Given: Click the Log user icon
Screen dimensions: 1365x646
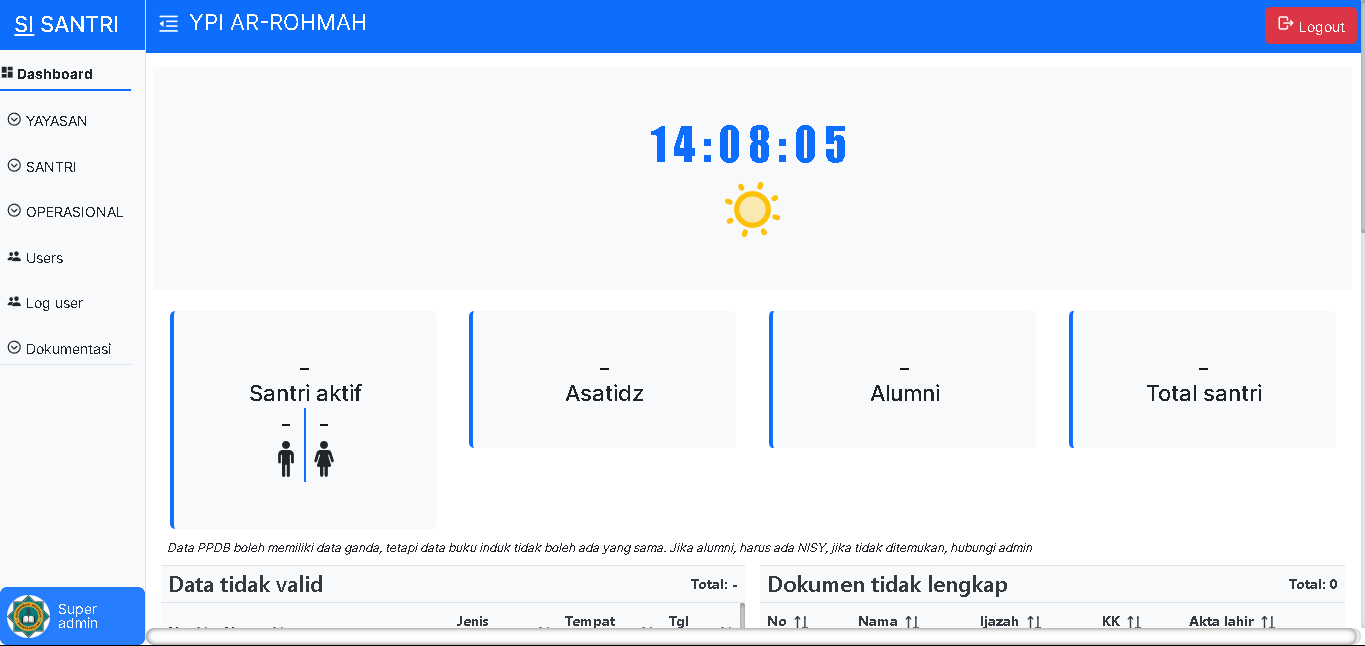Looking at the screenshot, I should point(13,302).
